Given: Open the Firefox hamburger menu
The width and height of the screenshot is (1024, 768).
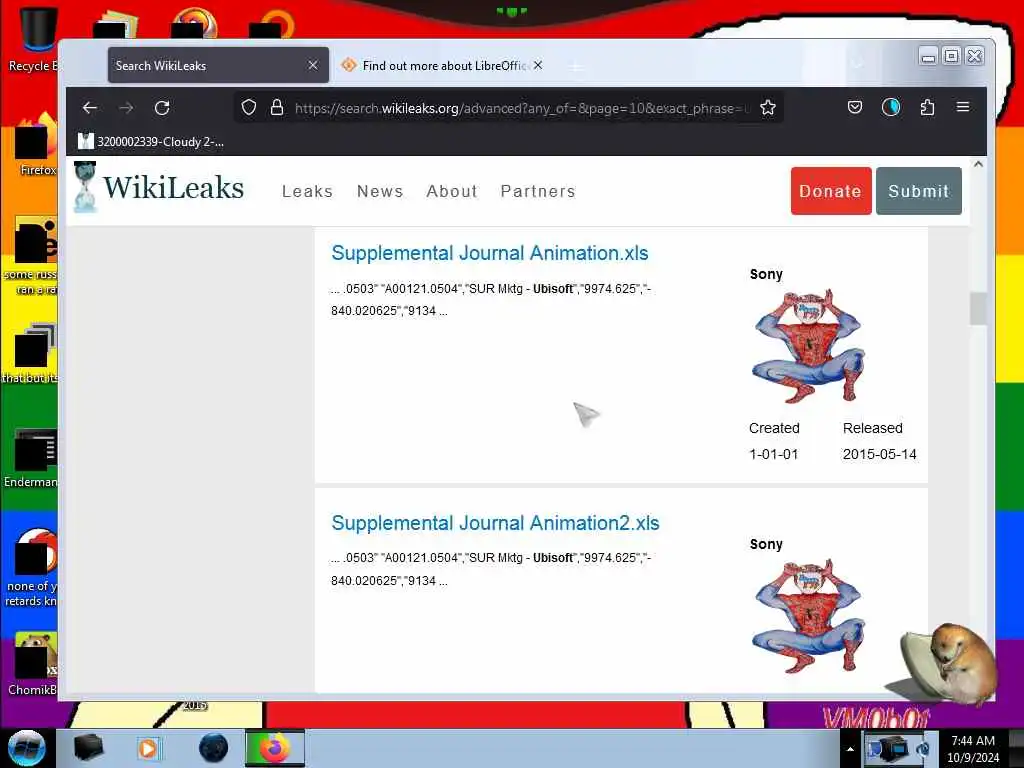Looking at the screenshot, I should pos(963,107).
